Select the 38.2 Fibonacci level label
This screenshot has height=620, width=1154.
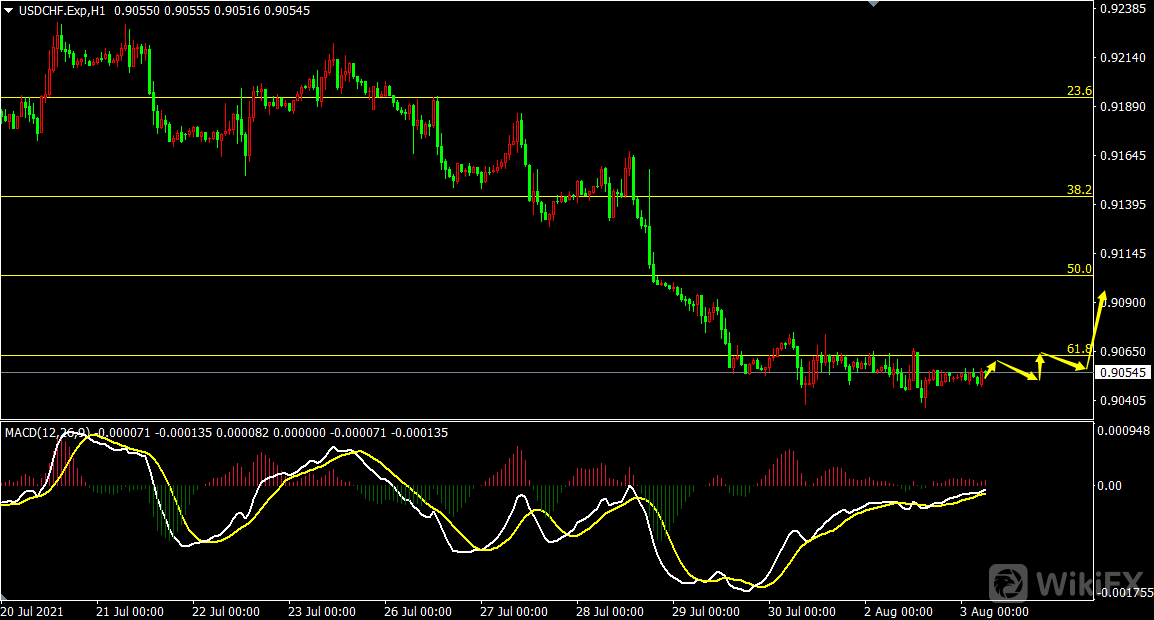[x=1078, y=189]
